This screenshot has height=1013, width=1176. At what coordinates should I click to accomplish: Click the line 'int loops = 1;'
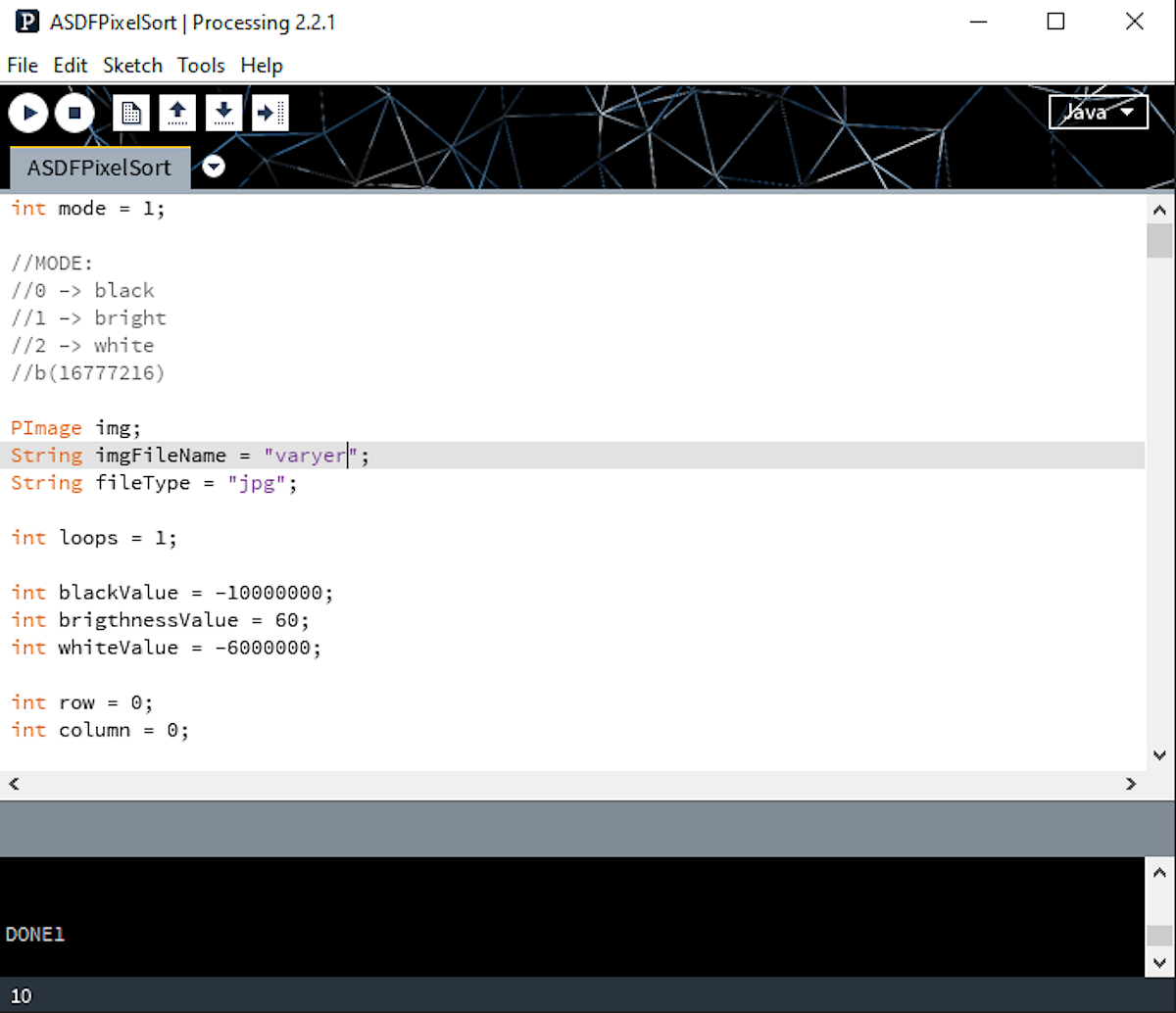coord(94,537)
